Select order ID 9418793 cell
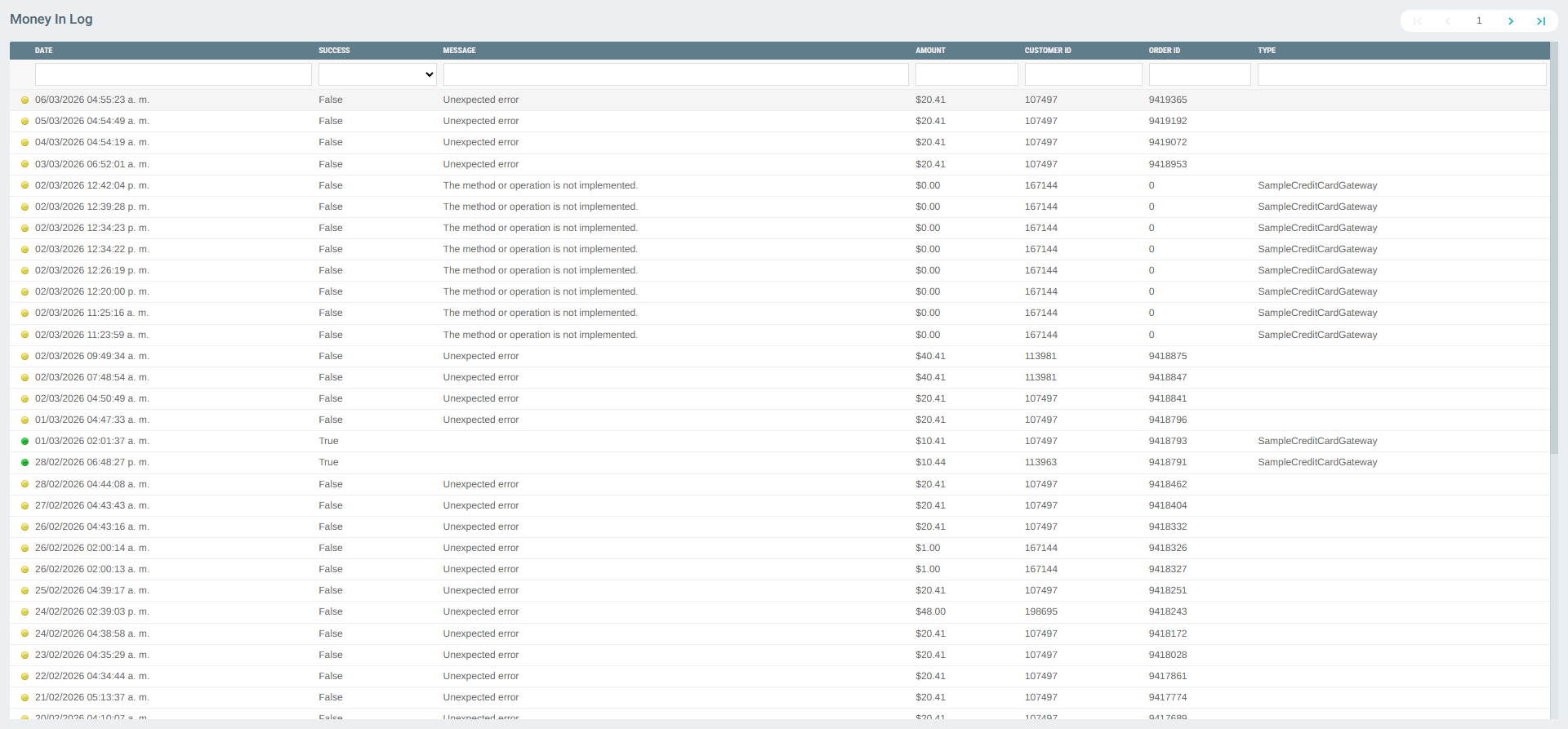 coord(1168,441)
